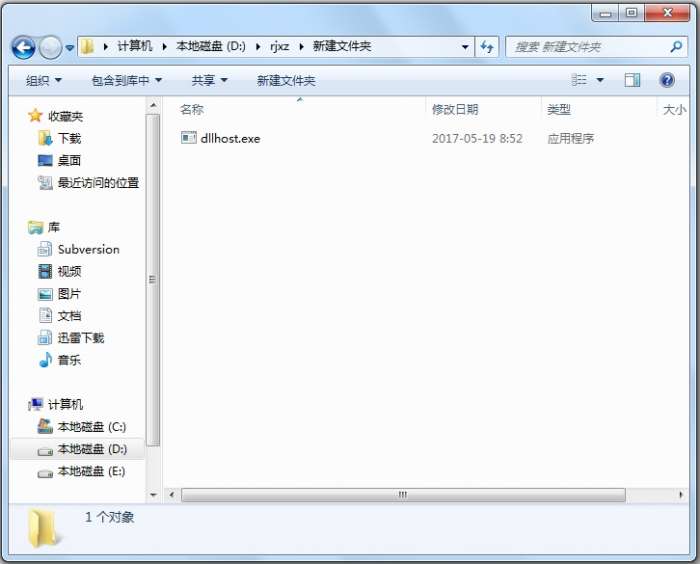This screenshot has width=700, height=564.
Task: Select 计算机 in the navigation pane
Action: 65,405
